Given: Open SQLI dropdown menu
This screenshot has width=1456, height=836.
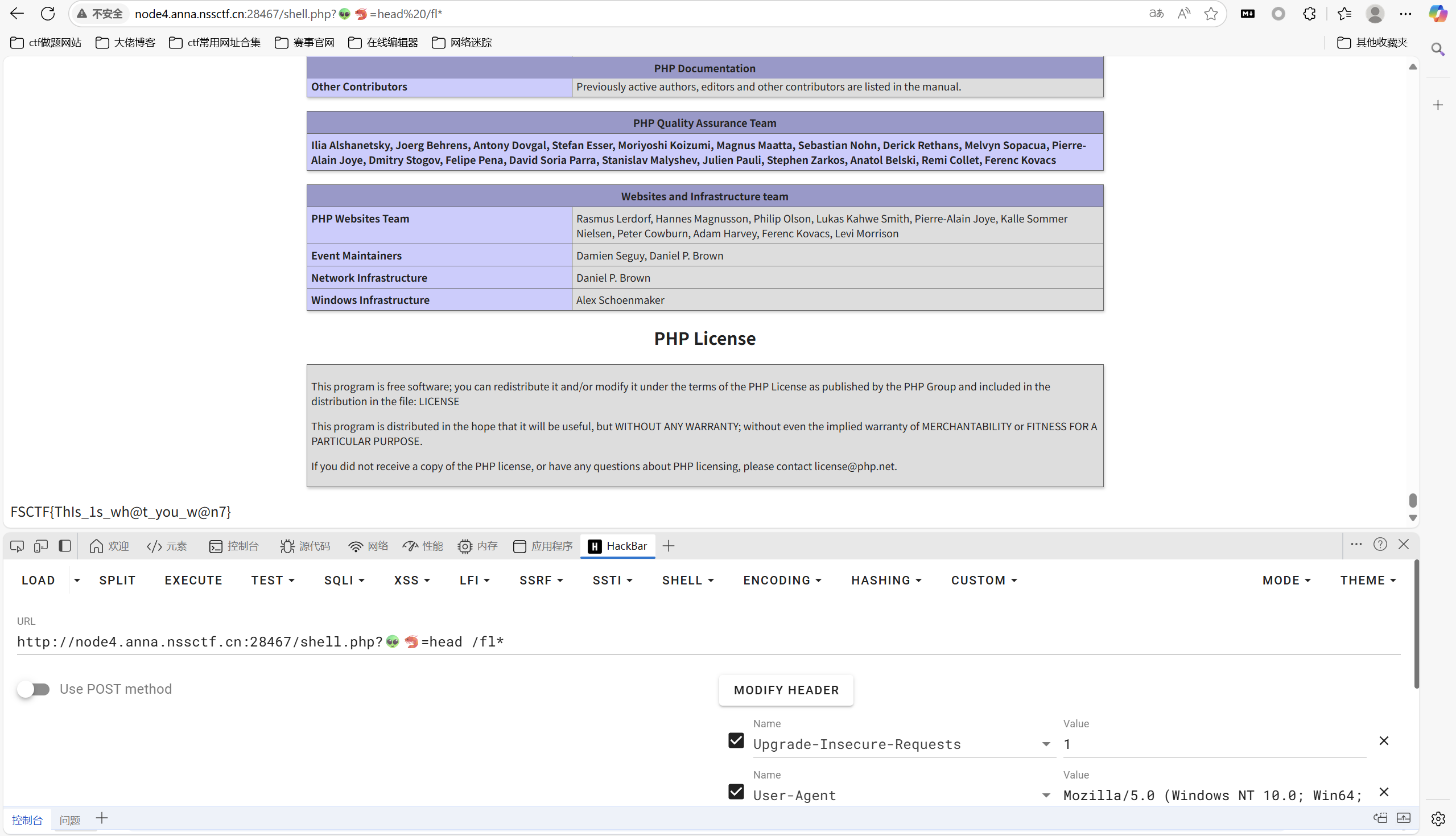Looking at the screenshot, I should (344, 580).
